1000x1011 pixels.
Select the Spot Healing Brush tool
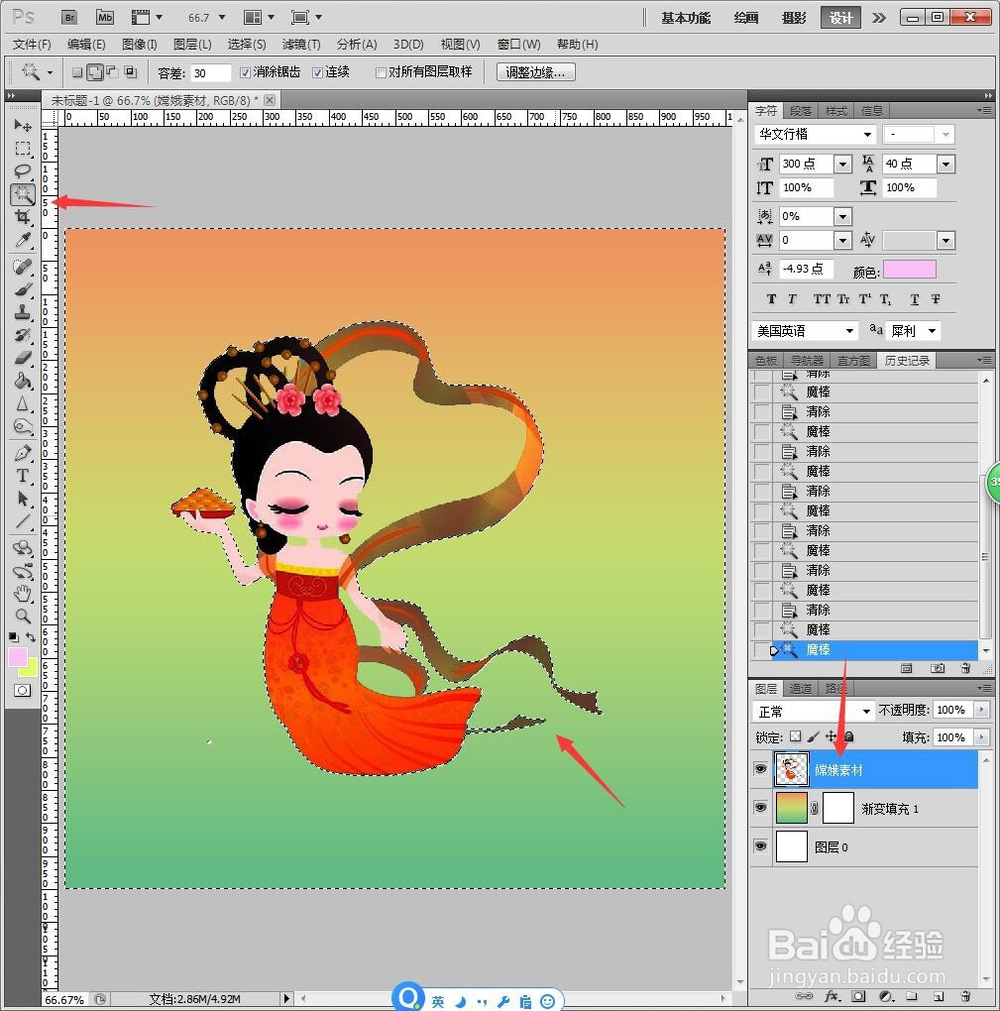pyautogui.click(x=23, y=266)
